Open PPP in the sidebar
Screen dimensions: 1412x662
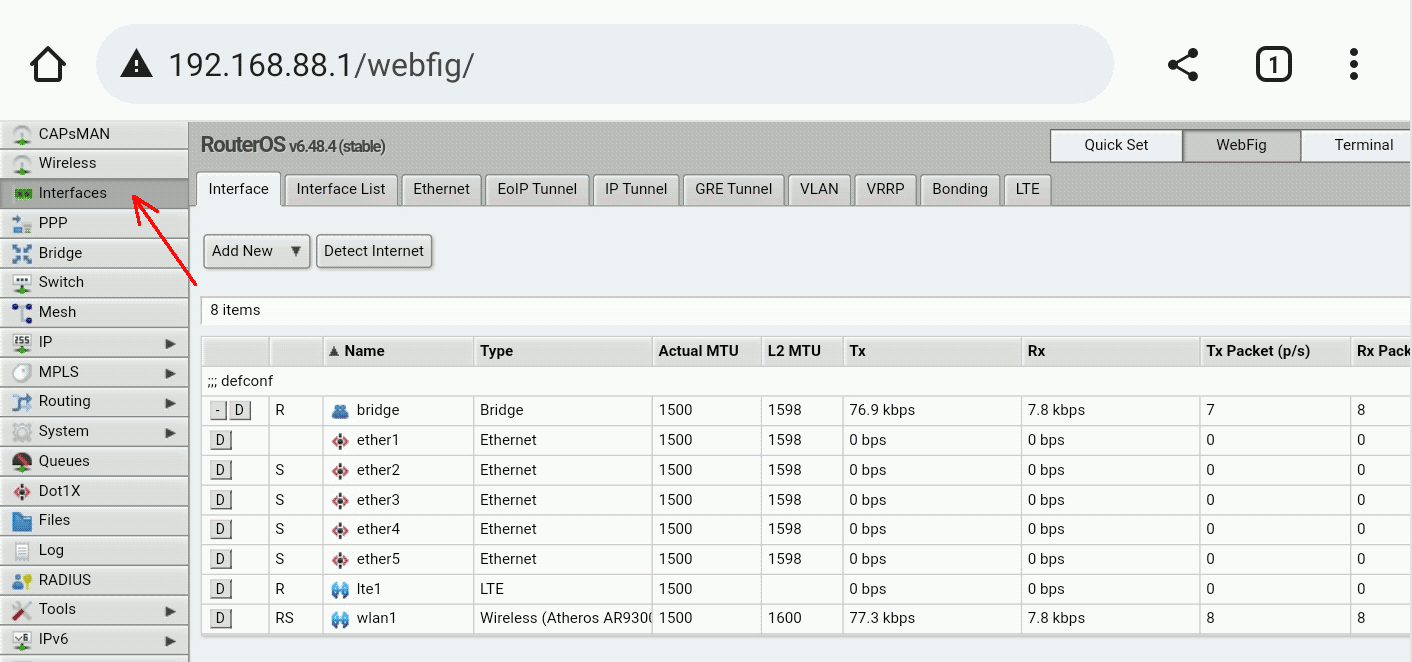(x=94, y=223)
